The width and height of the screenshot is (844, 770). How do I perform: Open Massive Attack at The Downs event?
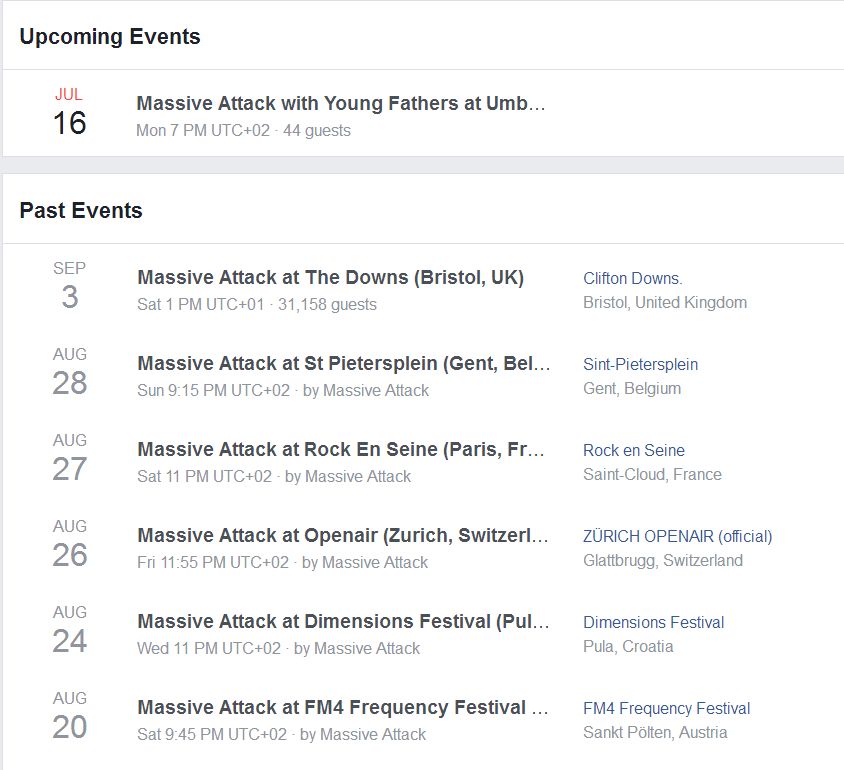330,277
